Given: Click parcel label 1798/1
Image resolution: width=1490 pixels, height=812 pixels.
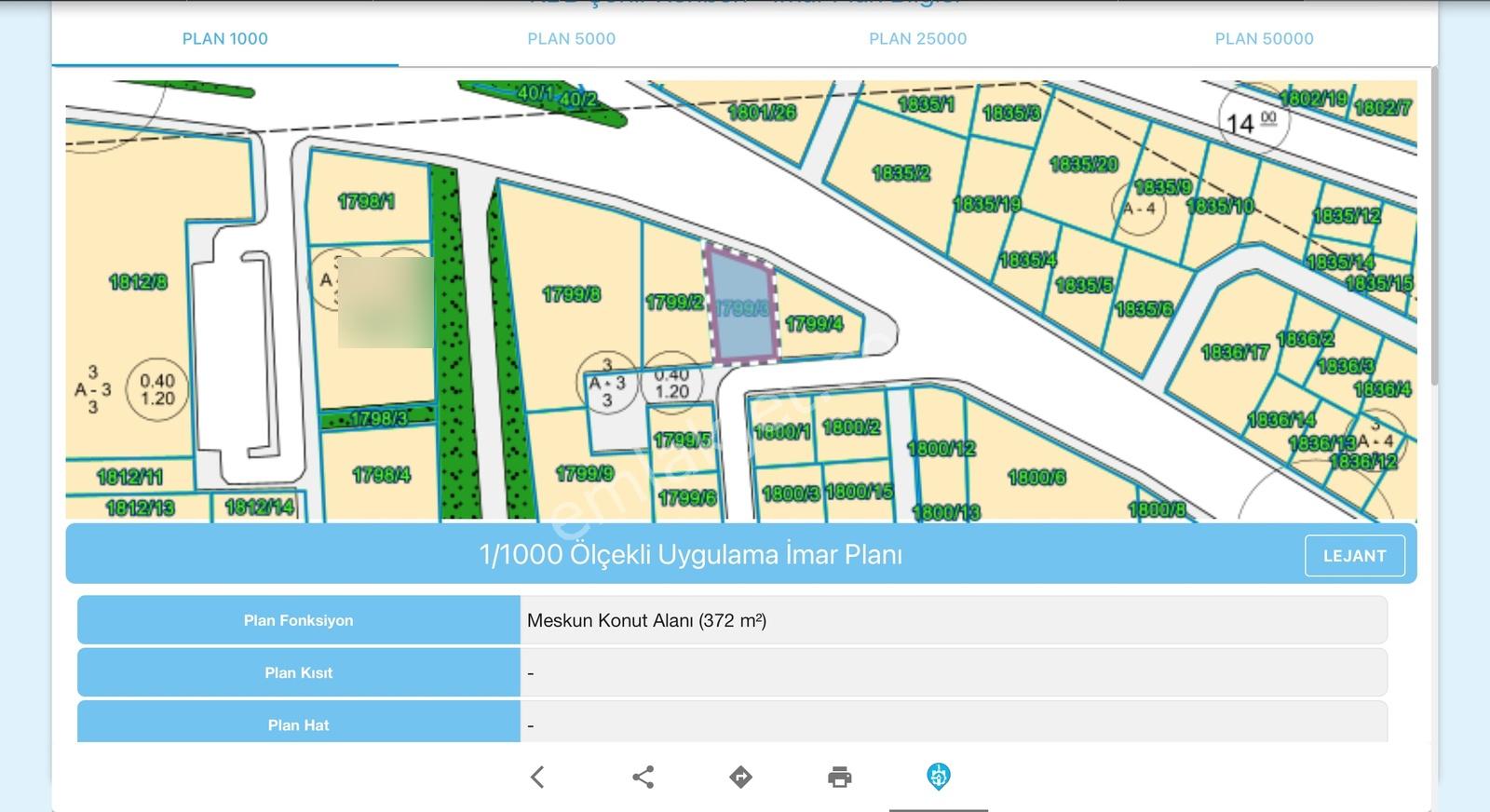Looking at the screenshot, I should [x=366, y=201].
